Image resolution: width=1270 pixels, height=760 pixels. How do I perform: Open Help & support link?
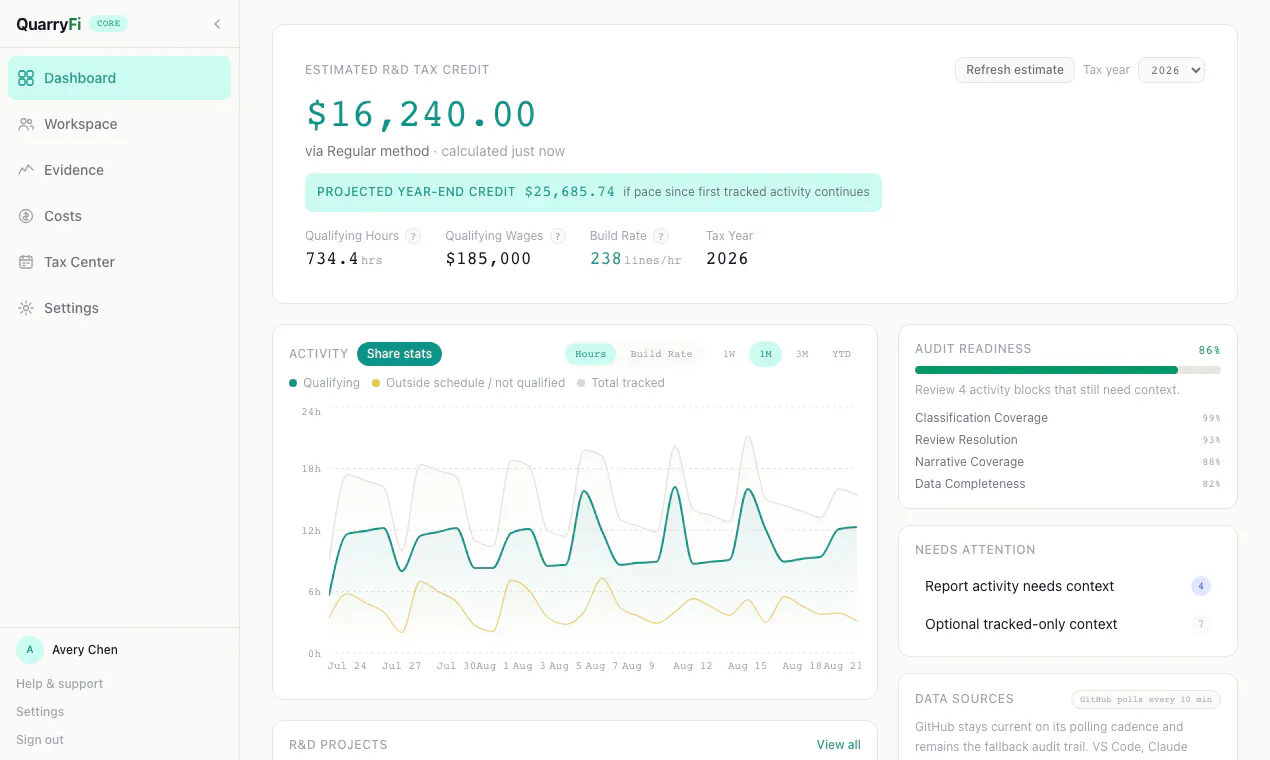(x=60, y=684)
